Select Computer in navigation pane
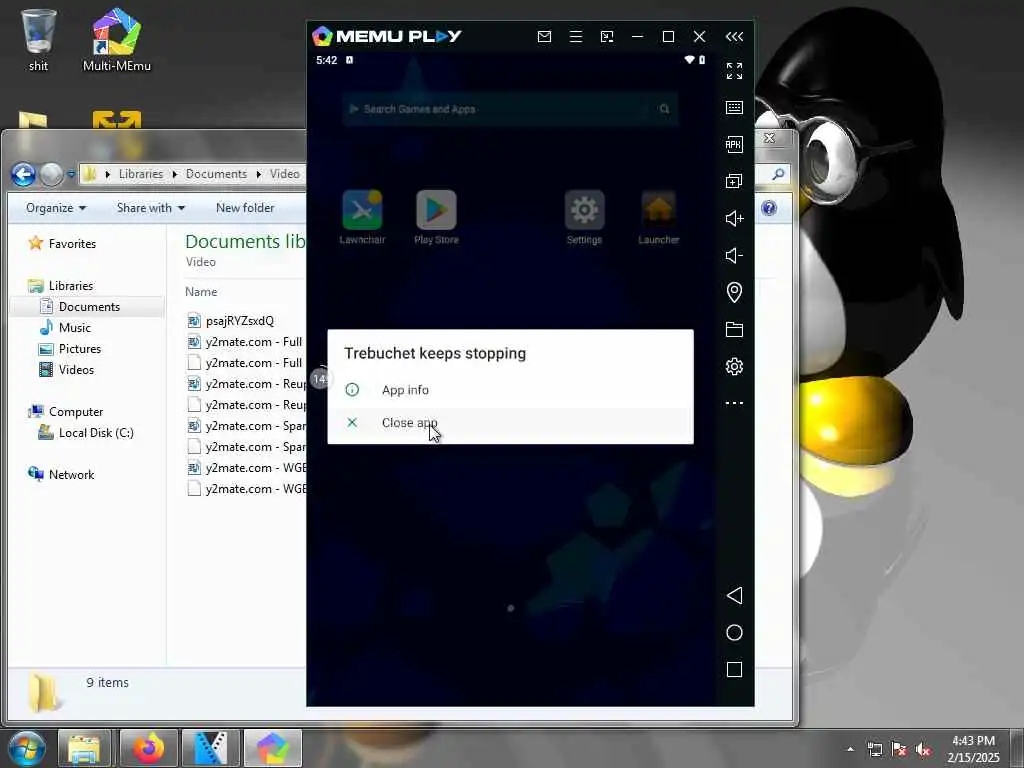The height and width of the screenshot is (768, 1024). click(x=76, y=411)
